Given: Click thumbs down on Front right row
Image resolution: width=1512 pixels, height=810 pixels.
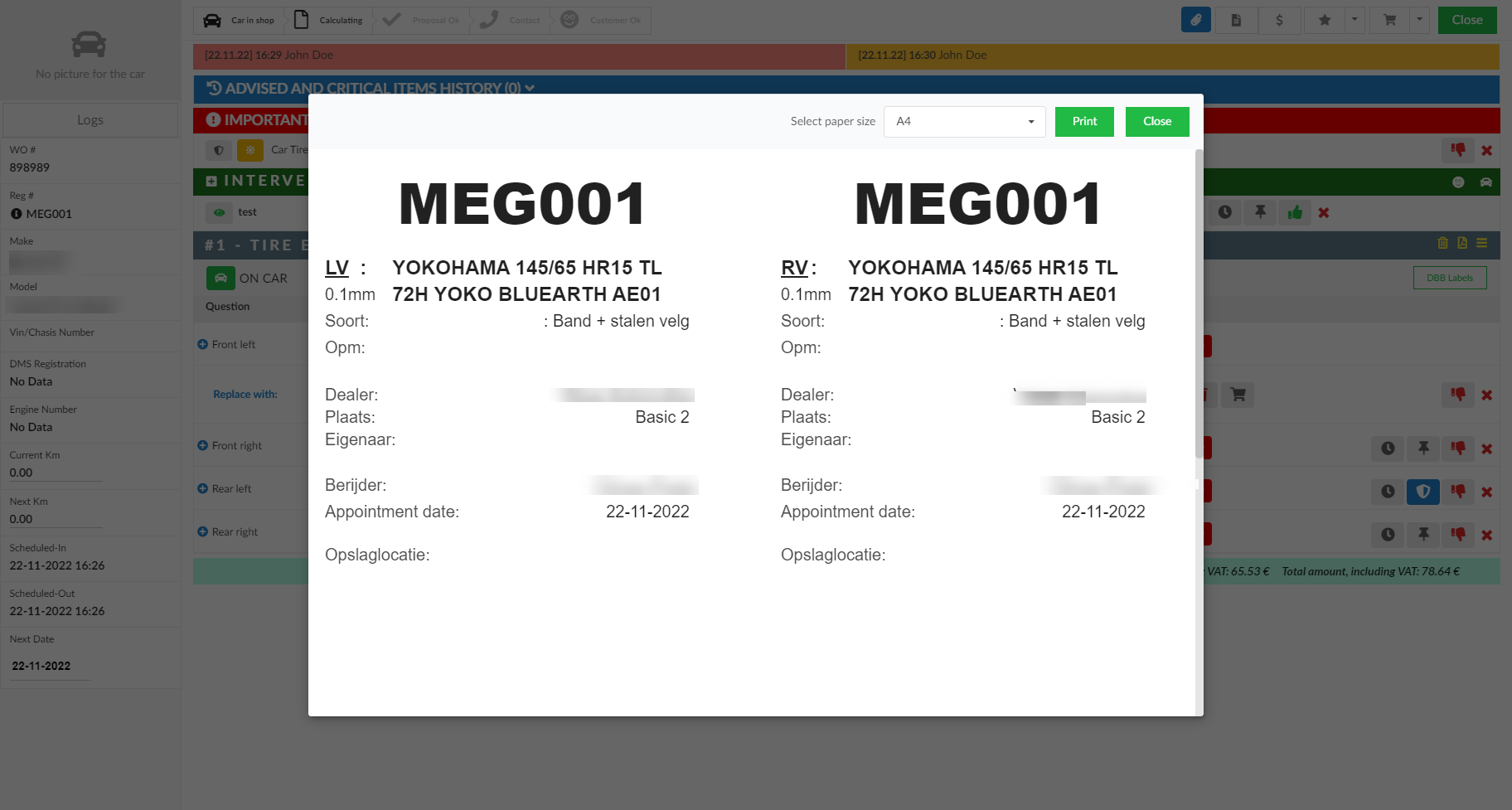Looking at the screenshot, I should 1457,449.
